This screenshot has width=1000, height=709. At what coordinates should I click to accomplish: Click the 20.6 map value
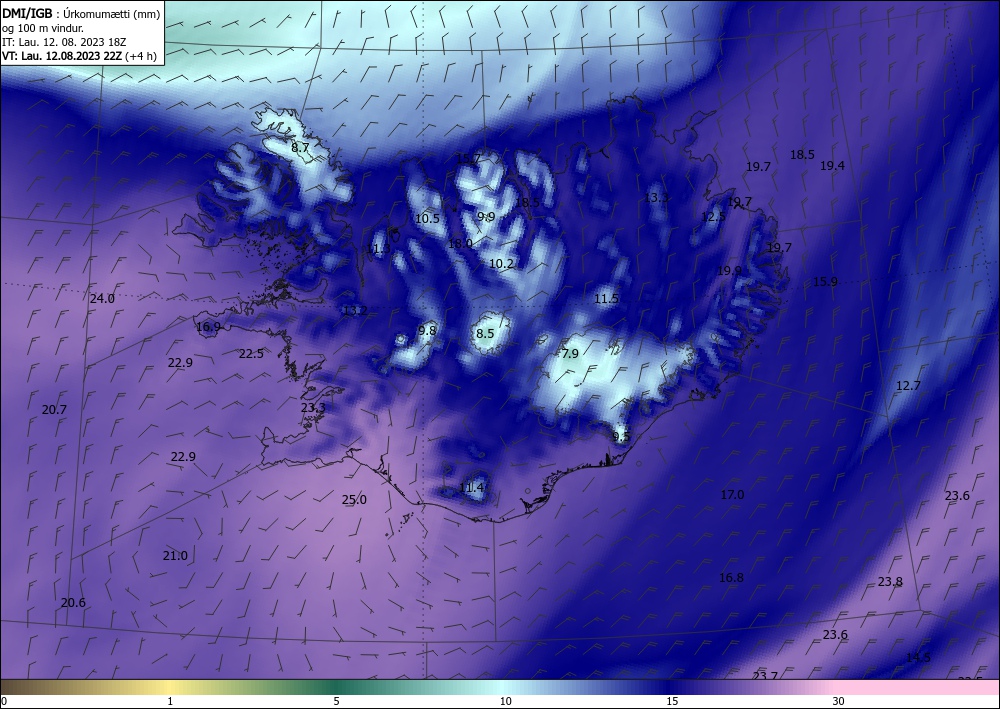73,603
